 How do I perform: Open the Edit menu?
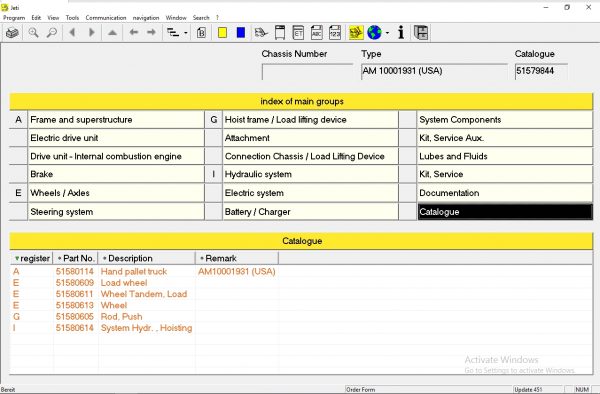[36, 18]
